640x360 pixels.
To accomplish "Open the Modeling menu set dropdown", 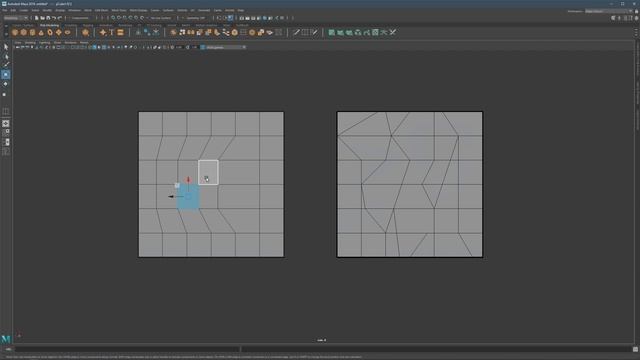I will 16,18.
